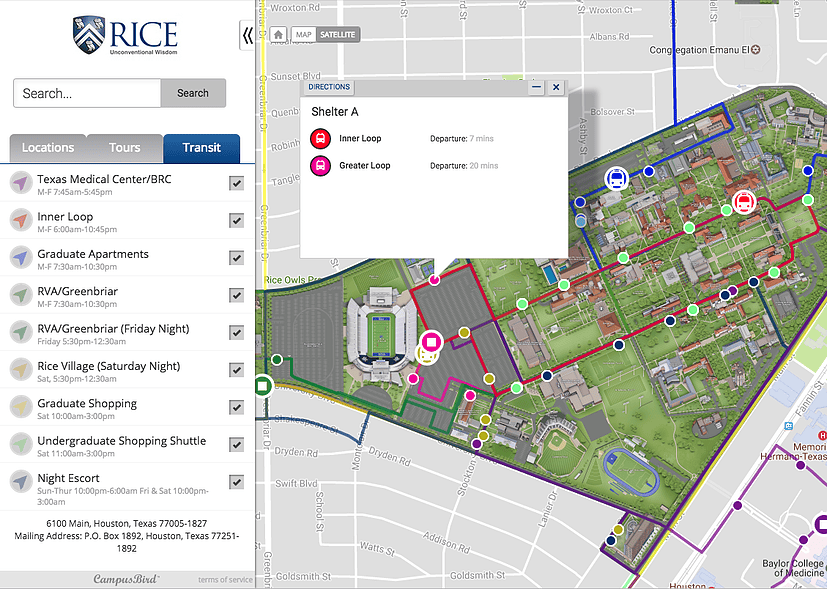Collapse the sidebar with the double-chevron button

[247, 35]
